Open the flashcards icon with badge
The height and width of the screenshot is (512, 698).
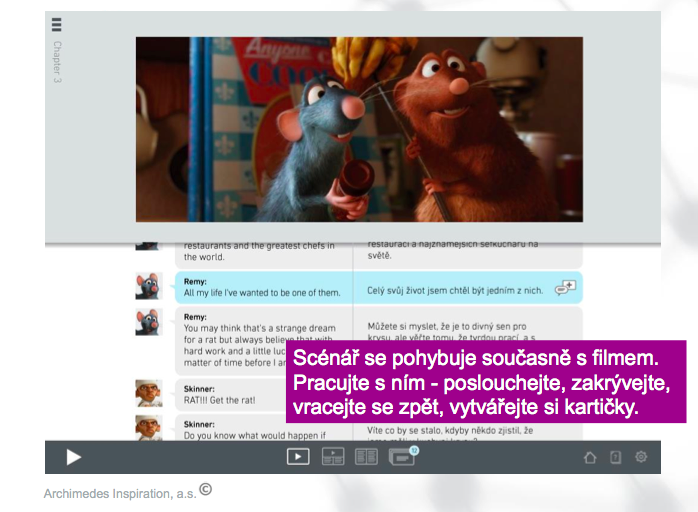402,457
